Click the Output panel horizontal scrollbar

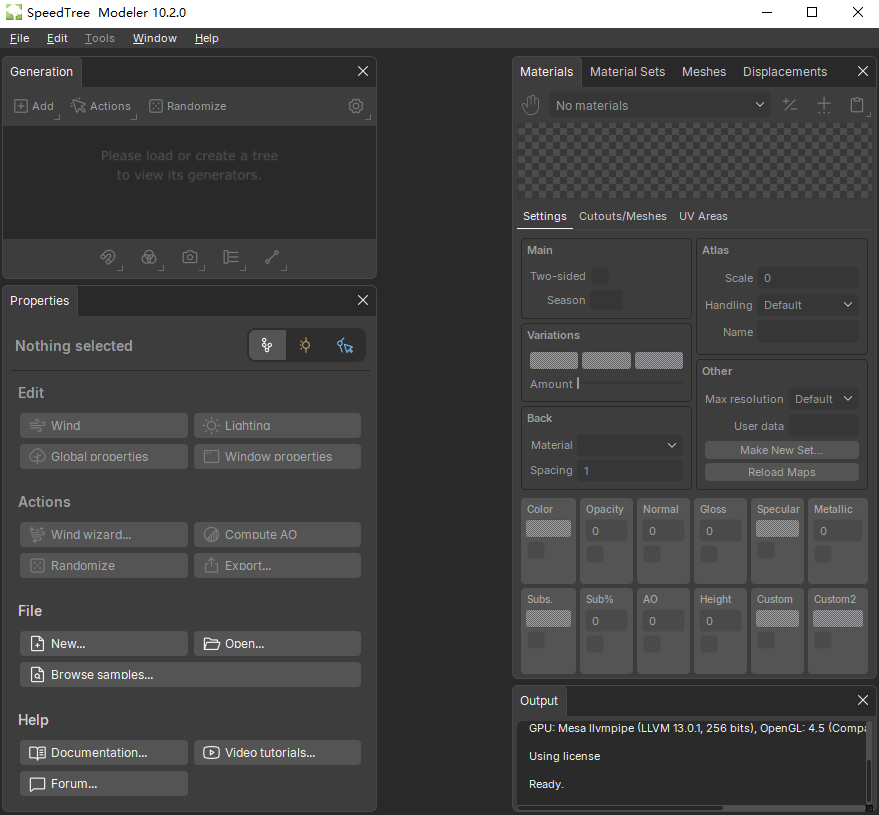tap(620, 808)
